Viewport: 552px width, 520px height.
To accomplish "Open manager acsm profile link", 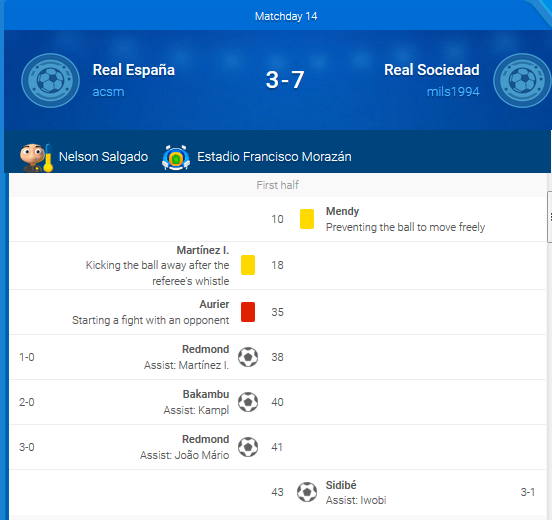I will (x=108, y=92).
